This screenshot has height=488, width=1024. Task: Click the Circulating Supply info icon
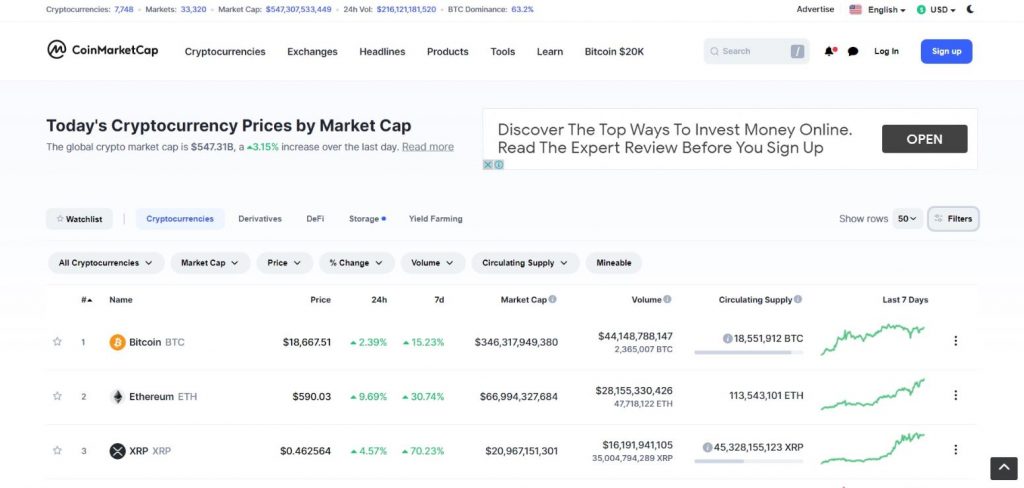click(798, 299)
